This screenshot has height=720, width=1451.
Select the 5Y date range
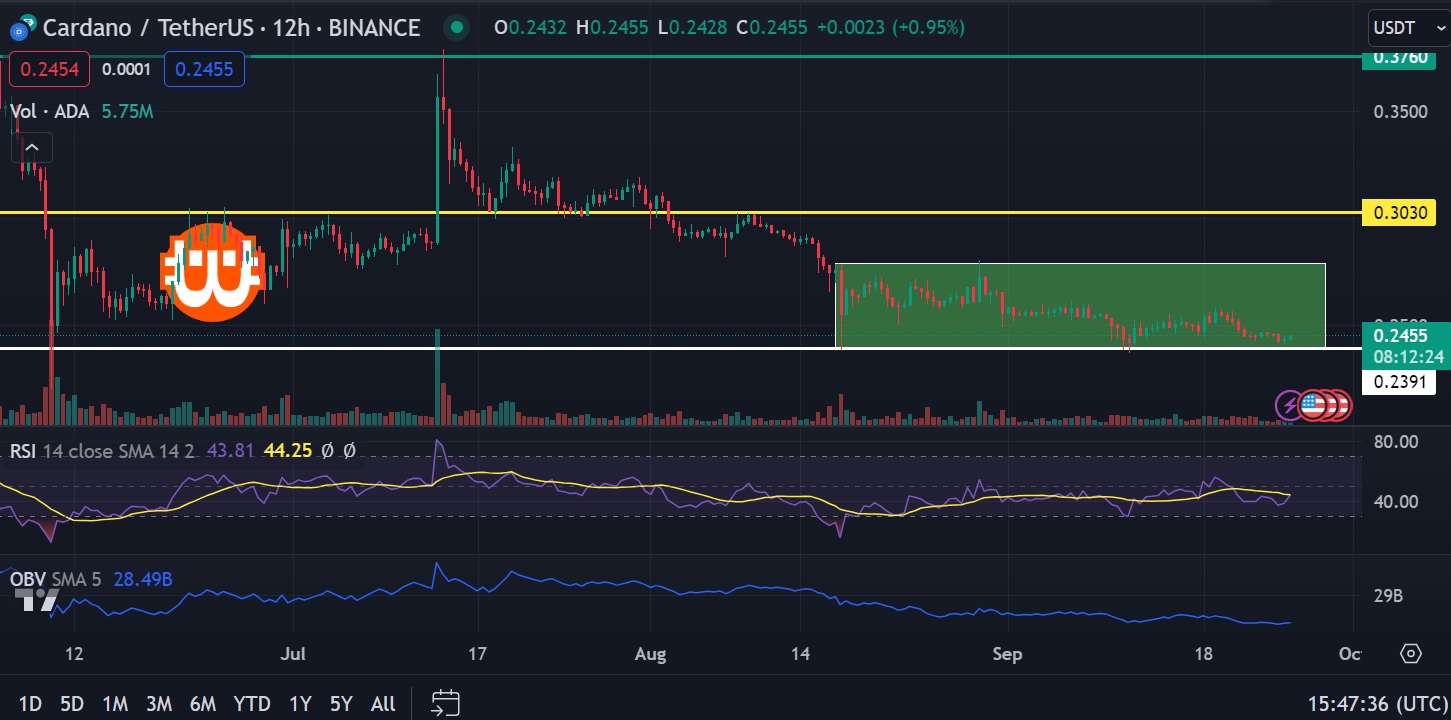pos(342,704)
